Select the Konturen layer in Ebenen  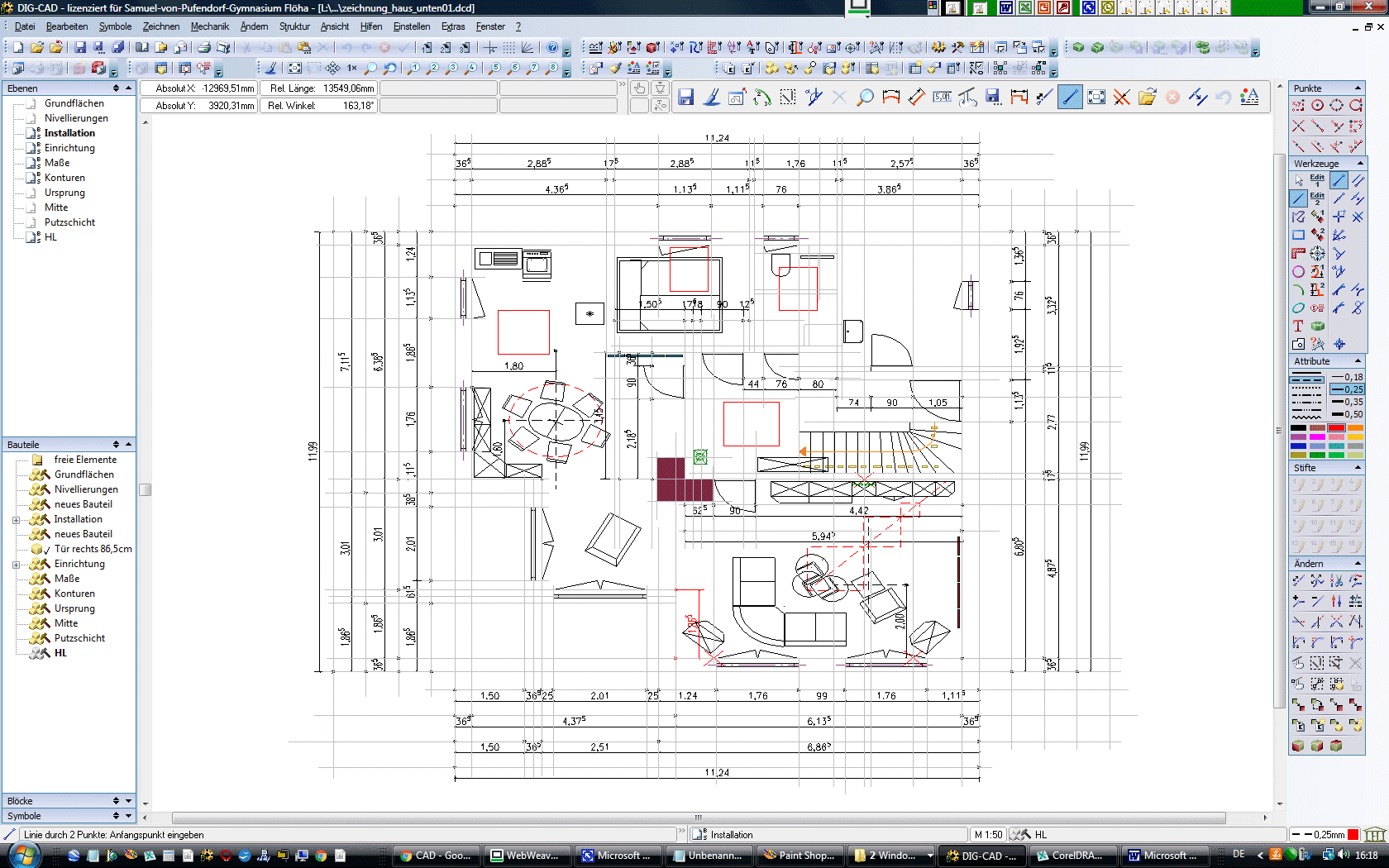click(64, 178)
